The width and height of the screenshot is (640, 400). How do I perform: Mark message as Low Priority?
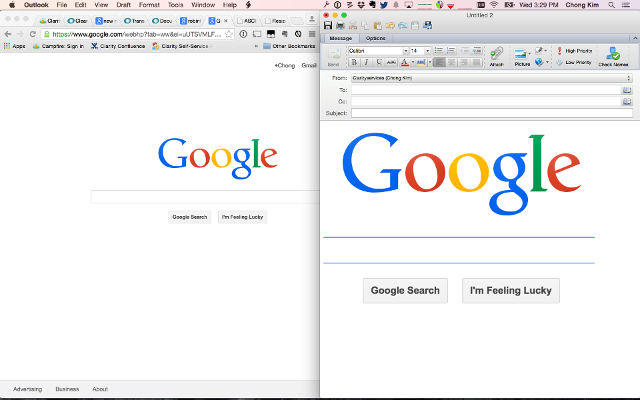click(574, 62)
